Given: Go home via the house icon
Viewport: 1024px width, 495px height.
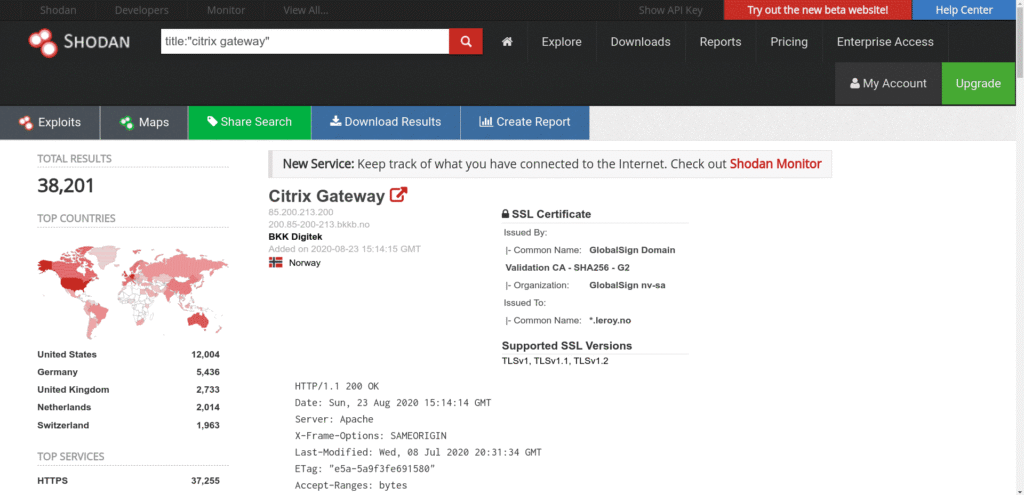Looking at the screenshot, I should 507,42.
